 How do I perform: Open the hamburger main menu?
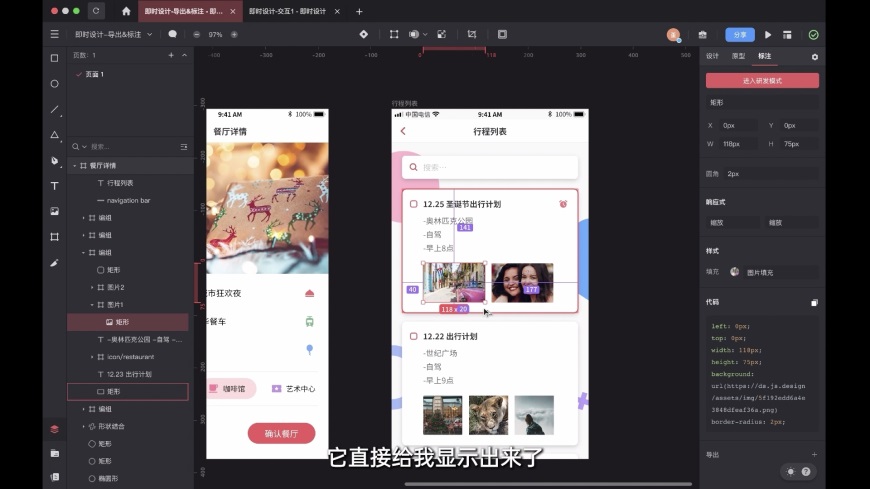coord(54,34)
